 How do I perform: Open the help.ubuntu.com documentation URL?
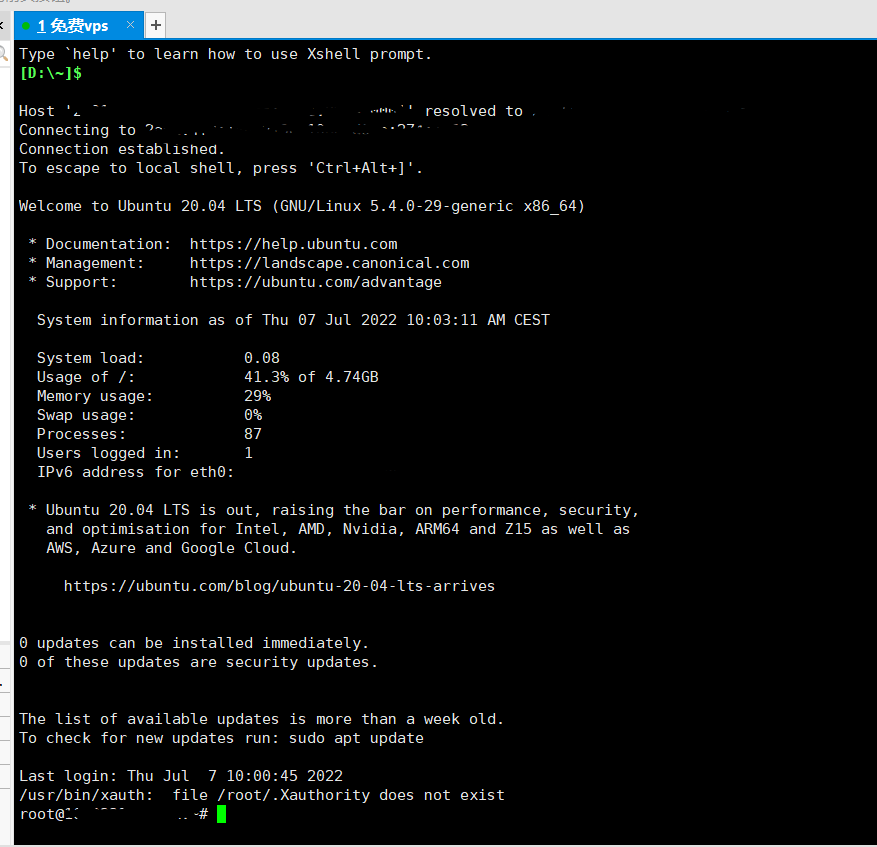293,244
